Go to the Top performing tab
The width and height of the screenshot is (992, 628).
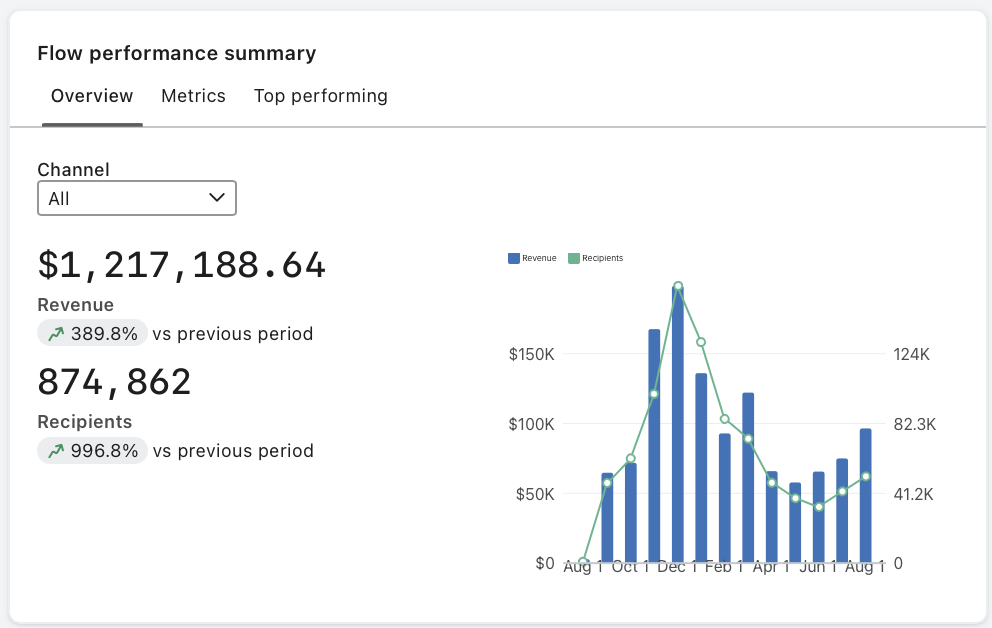320,96
